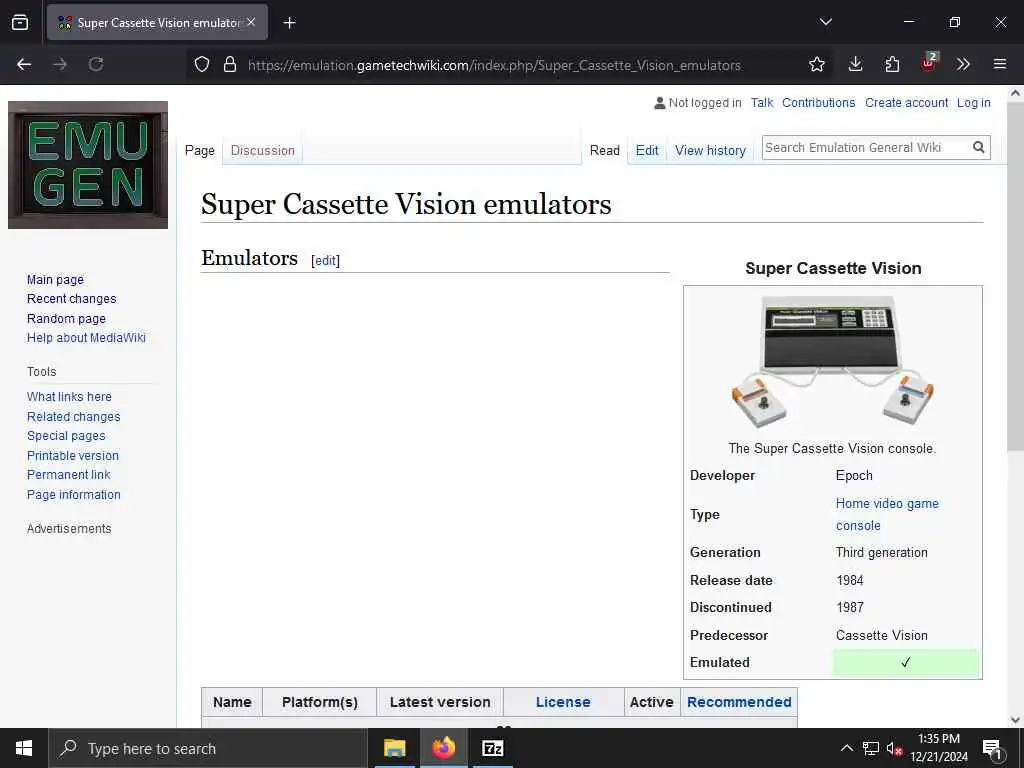The image size is (1024, 768).
Task: Reload the current page
Action: point(96,64)
